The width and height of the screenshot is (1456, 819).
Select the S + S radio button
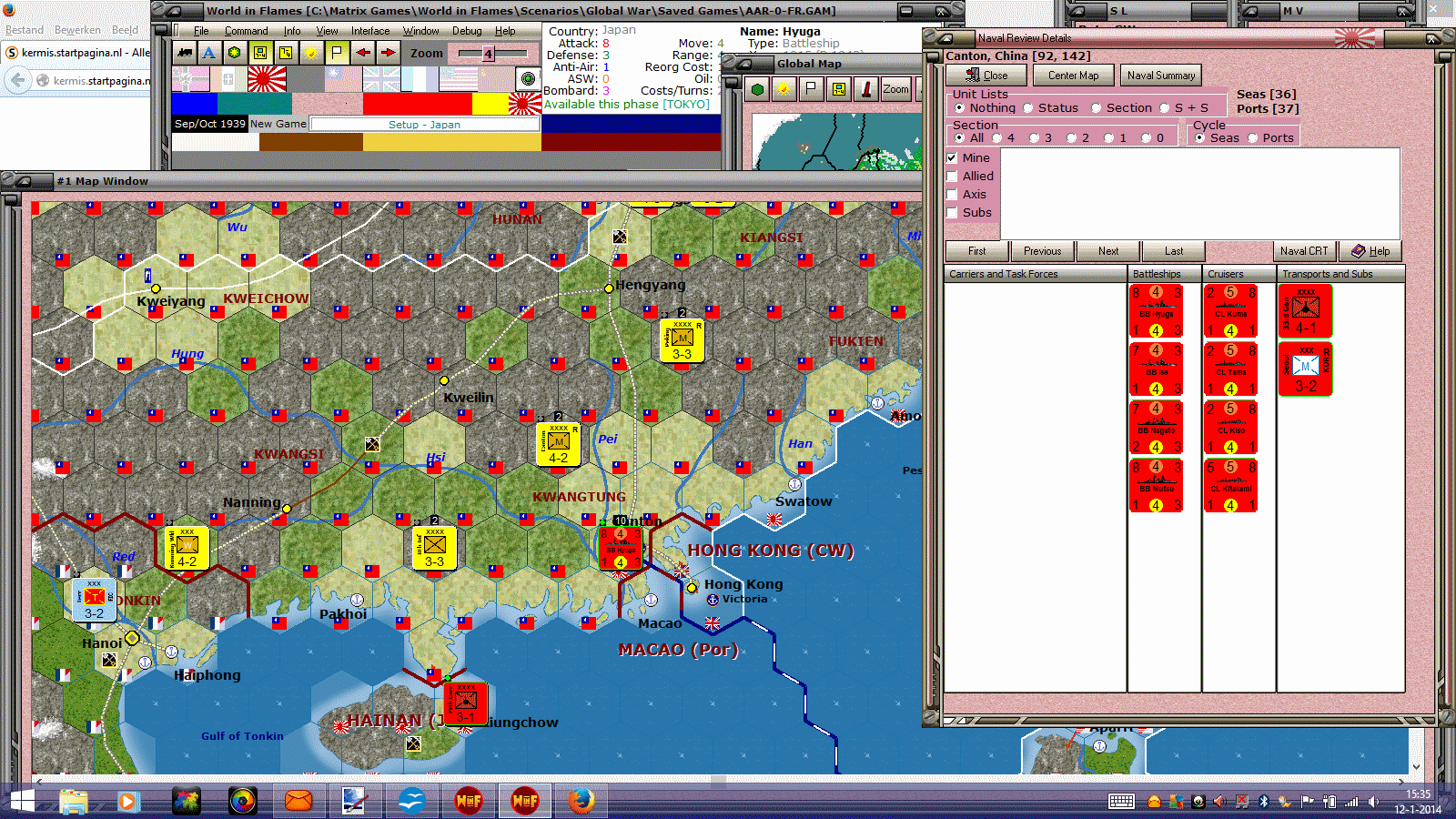(1165, 108)
